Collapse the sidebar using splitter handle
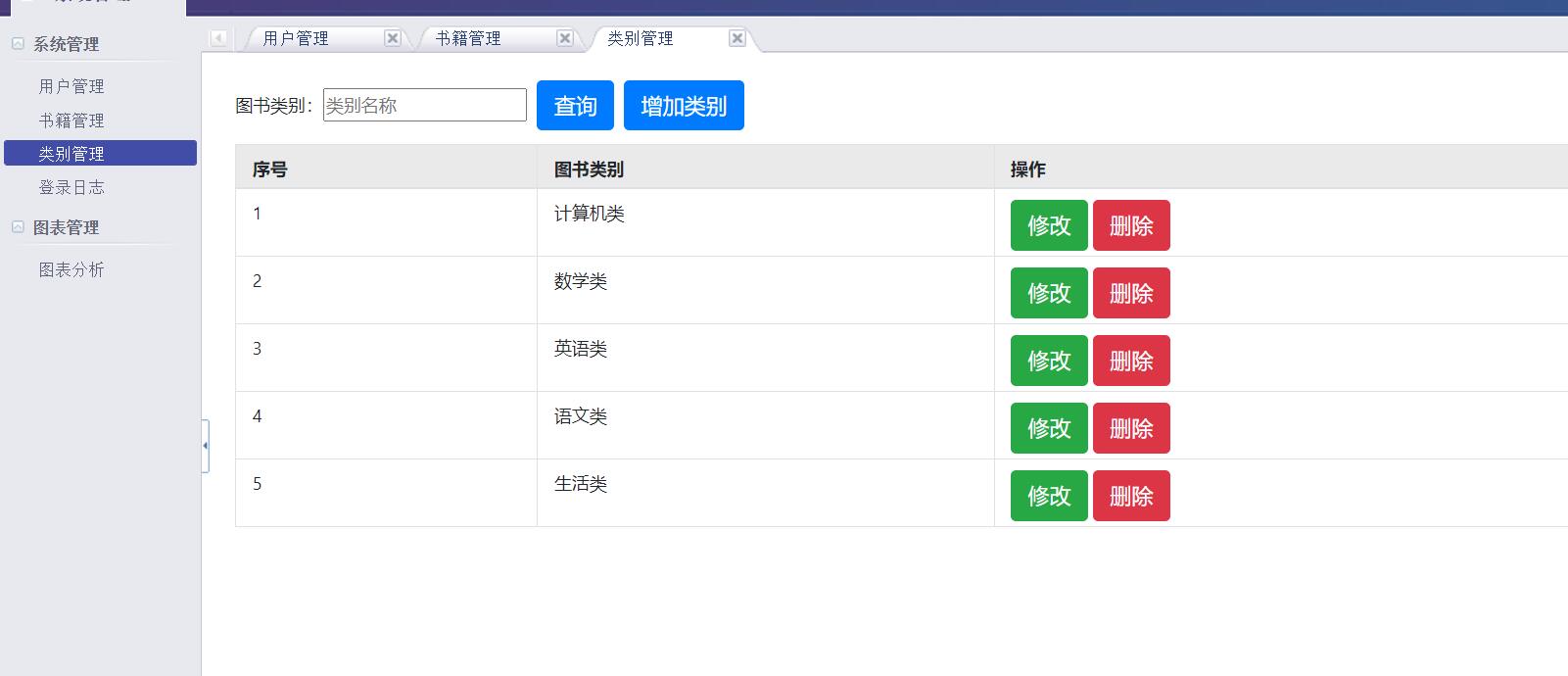Viewport: 1568px width, 676px height. coord(205,446)
